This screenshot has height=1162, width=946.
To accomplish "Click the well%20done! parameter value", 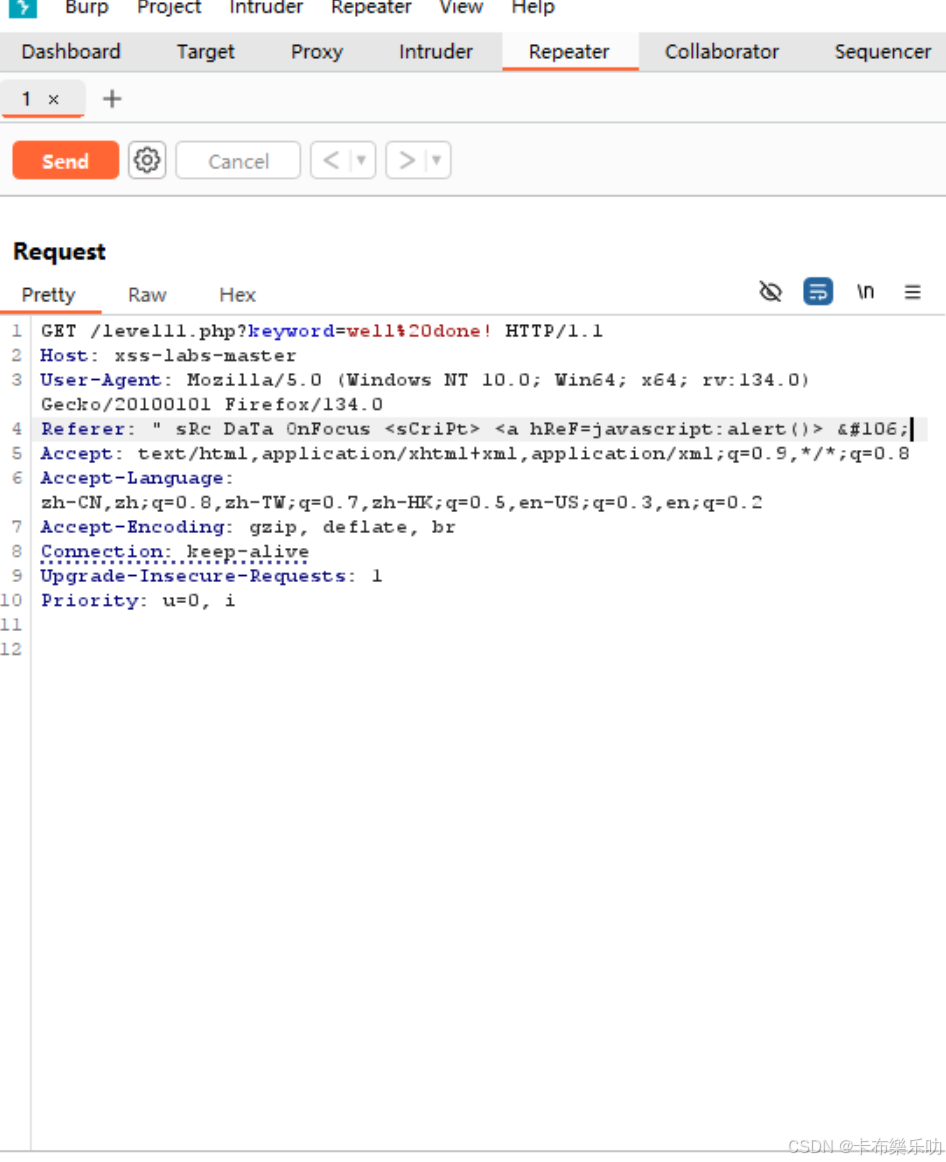I will [x=419, y=331].
